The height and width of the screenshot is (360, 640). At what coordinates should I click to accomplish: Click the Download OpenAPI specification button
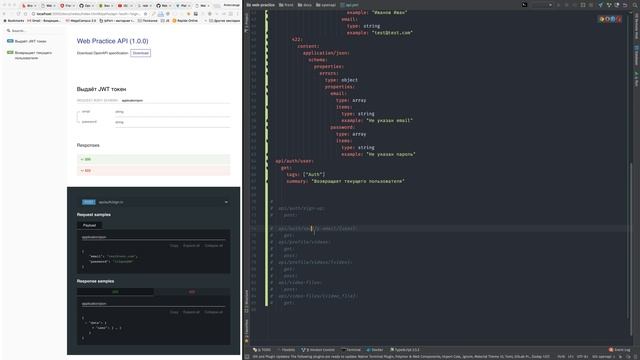click(x=140, y=53)
